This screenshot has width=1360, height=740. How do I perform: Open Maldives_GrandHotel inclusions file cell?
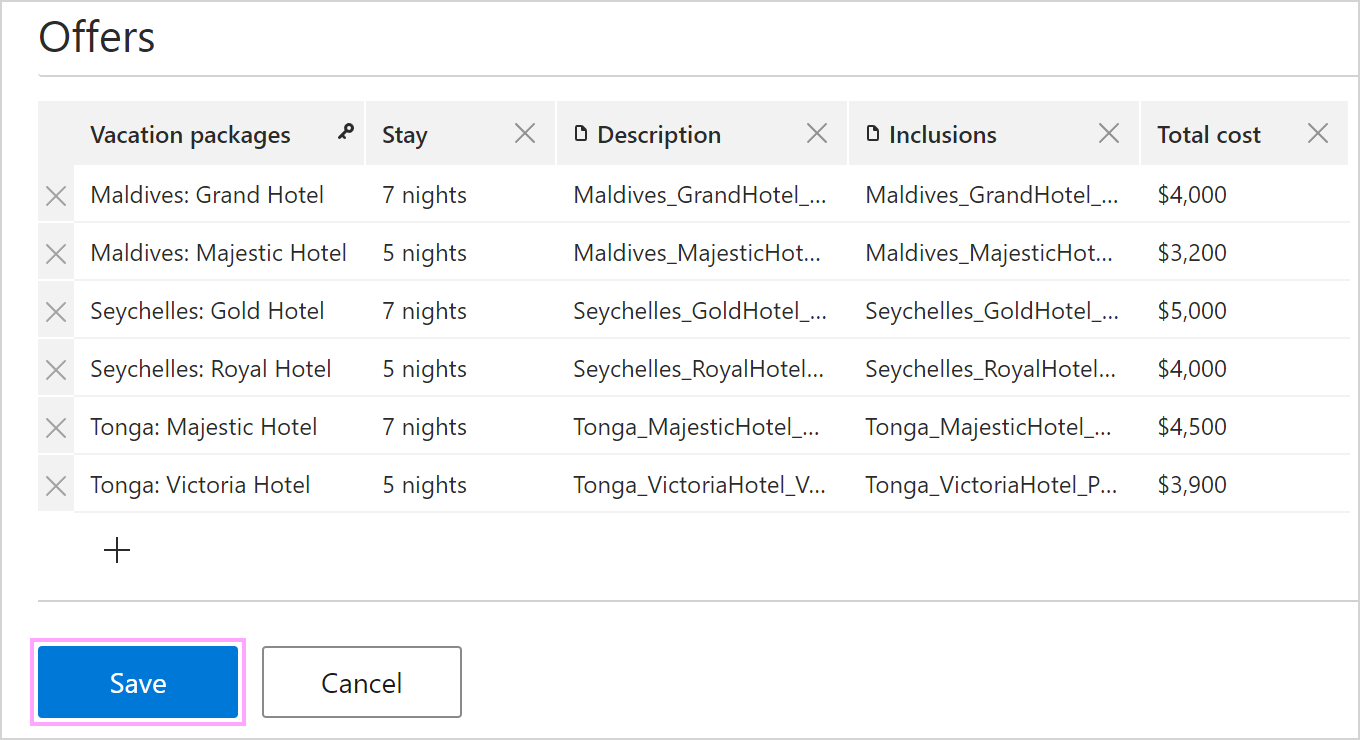point(994,195)
